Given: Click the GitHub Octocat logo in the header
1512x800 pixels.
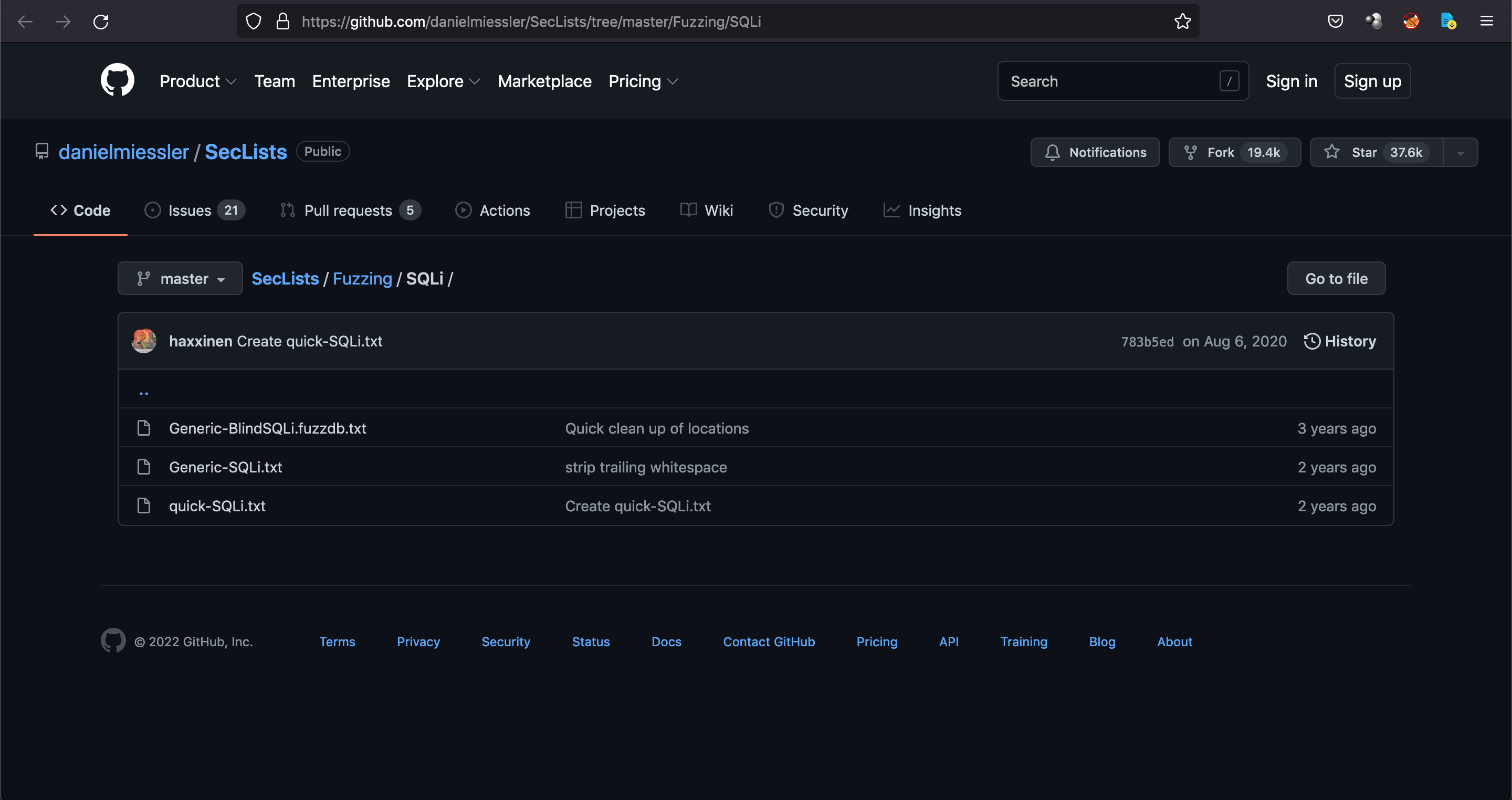Looking at the screenshot, I should tap(118, 80).
